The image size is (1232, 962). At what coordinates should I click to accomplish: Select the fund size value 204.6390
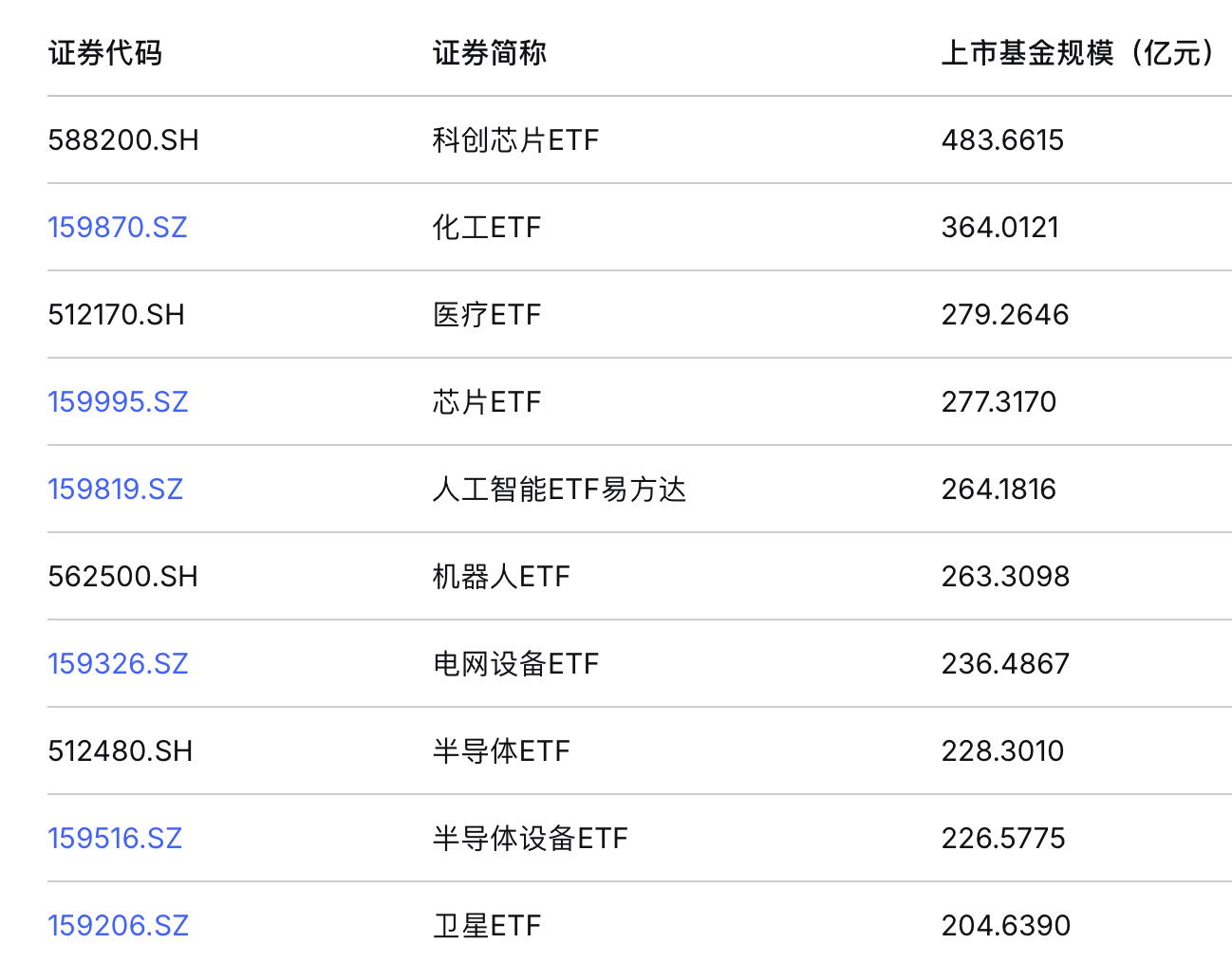(1005, 926)
